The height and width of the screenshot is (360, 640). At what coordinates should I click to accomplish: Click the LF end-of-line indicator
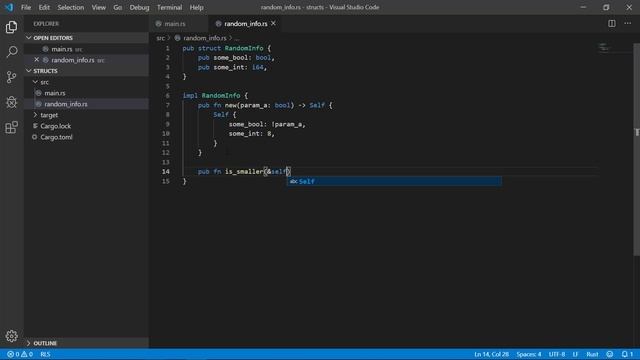(x=575, y=354)
